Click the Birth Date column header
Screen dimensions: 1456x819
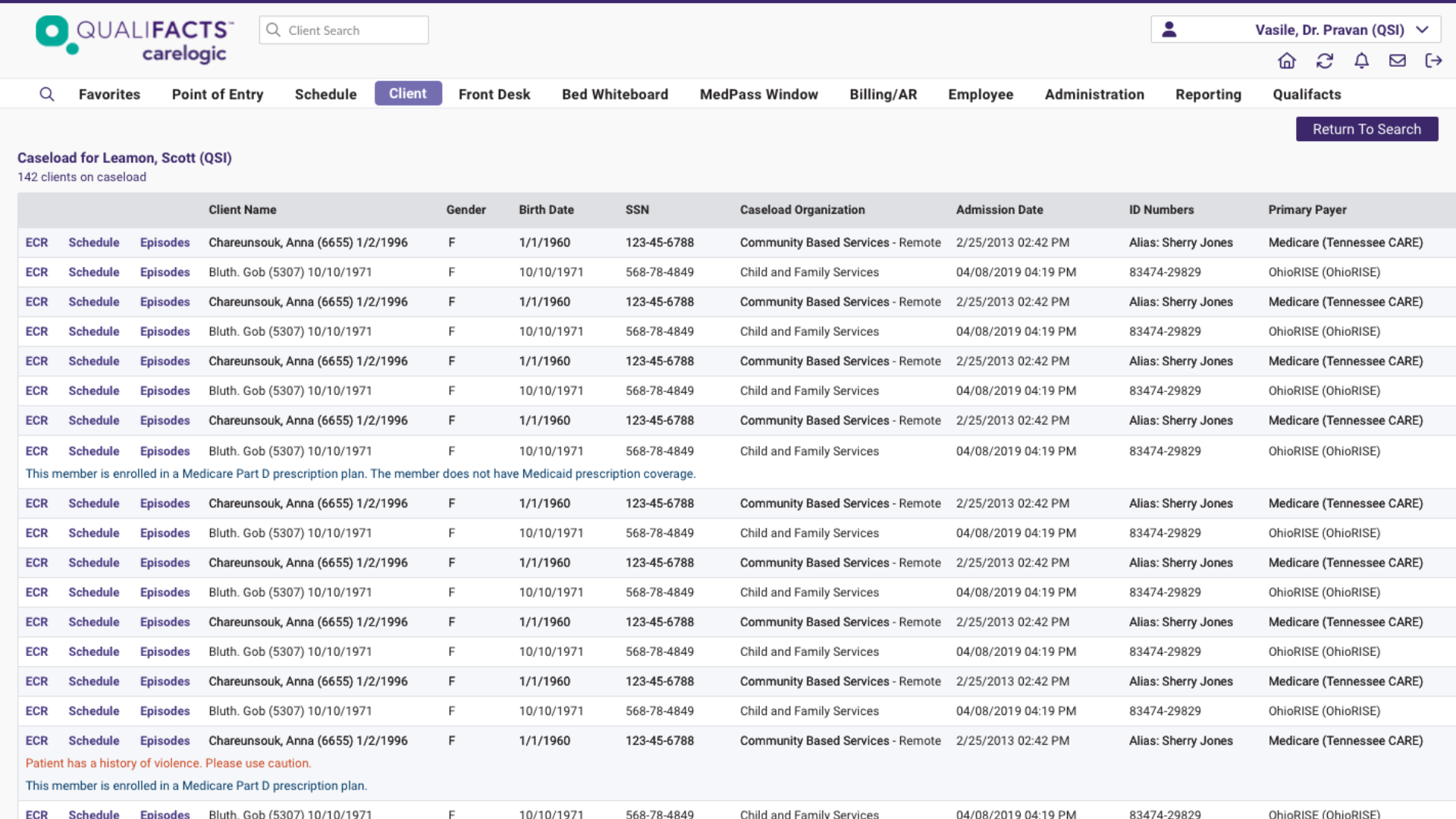click(x=546, y=210)
